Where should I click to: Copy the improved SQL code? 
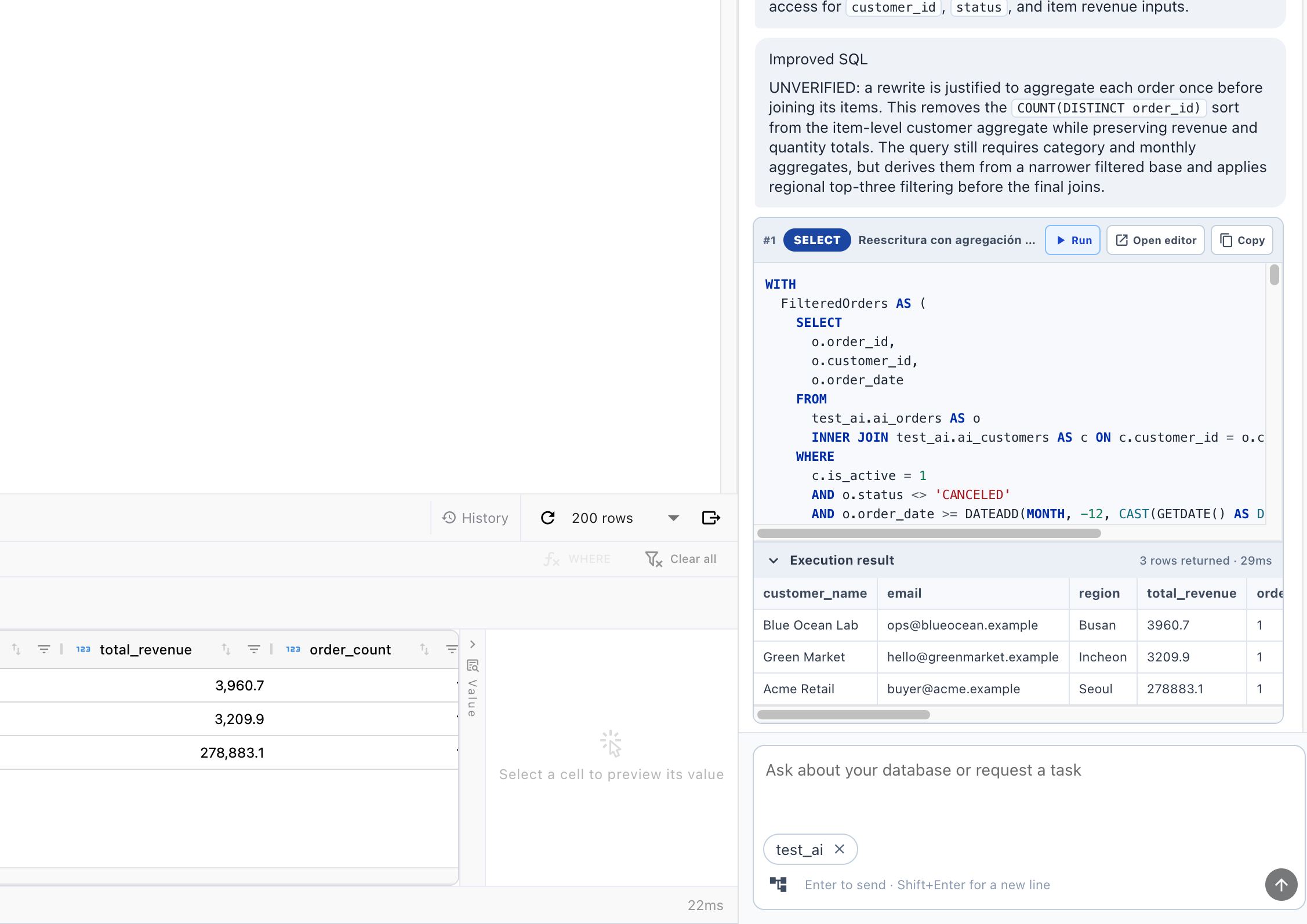(1242, 240)
